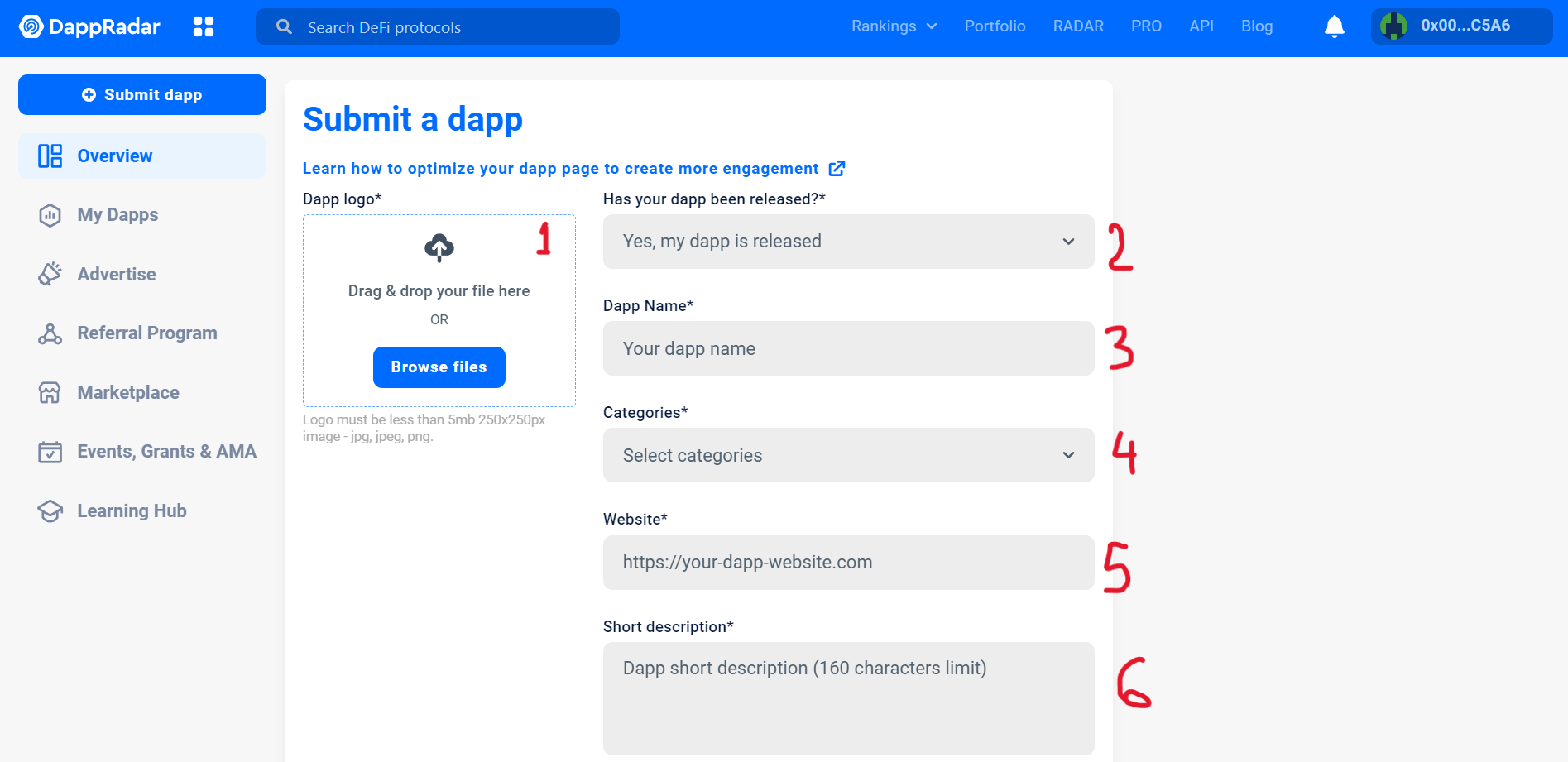The height and width of the screenshot is (762, 1568).
Task: Click the plus icon on Submit dapp
Action: click(x=89, y=95)
